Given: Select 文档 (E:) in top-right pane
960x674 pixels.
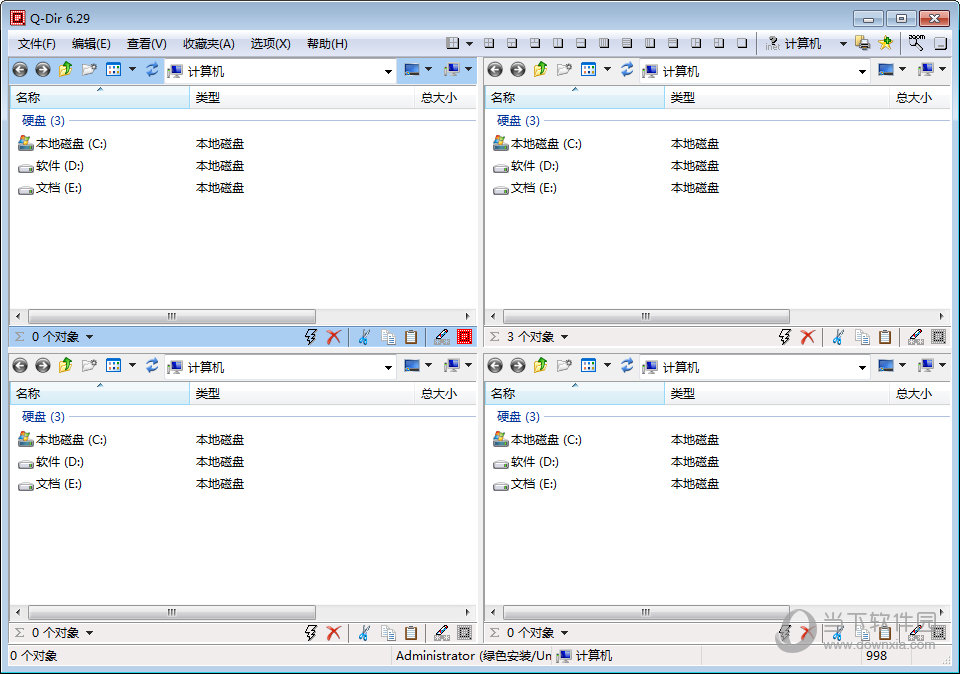Looking at the screenshot, I should click(x=525, y=188).
